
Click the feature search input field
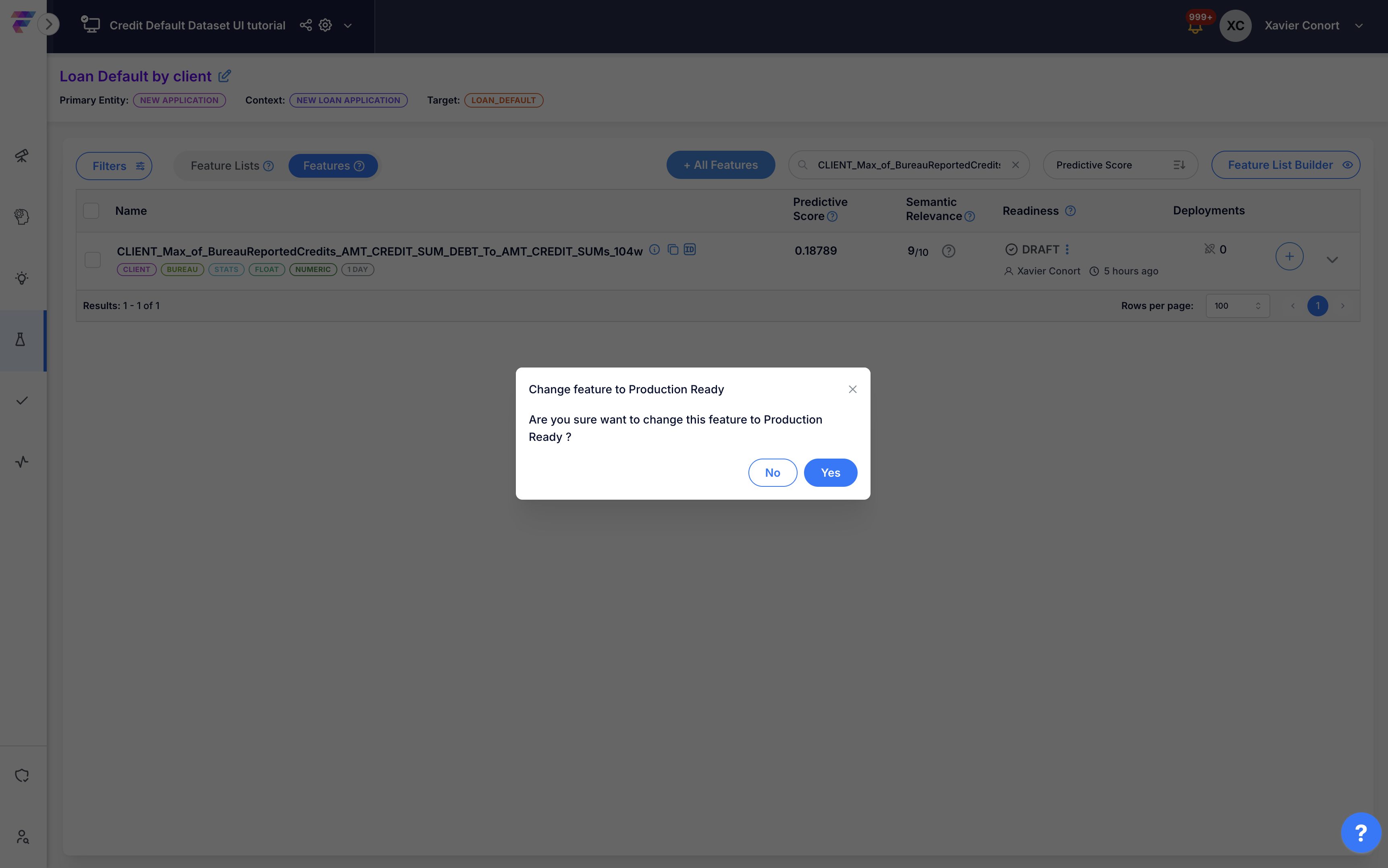[908, 165]
